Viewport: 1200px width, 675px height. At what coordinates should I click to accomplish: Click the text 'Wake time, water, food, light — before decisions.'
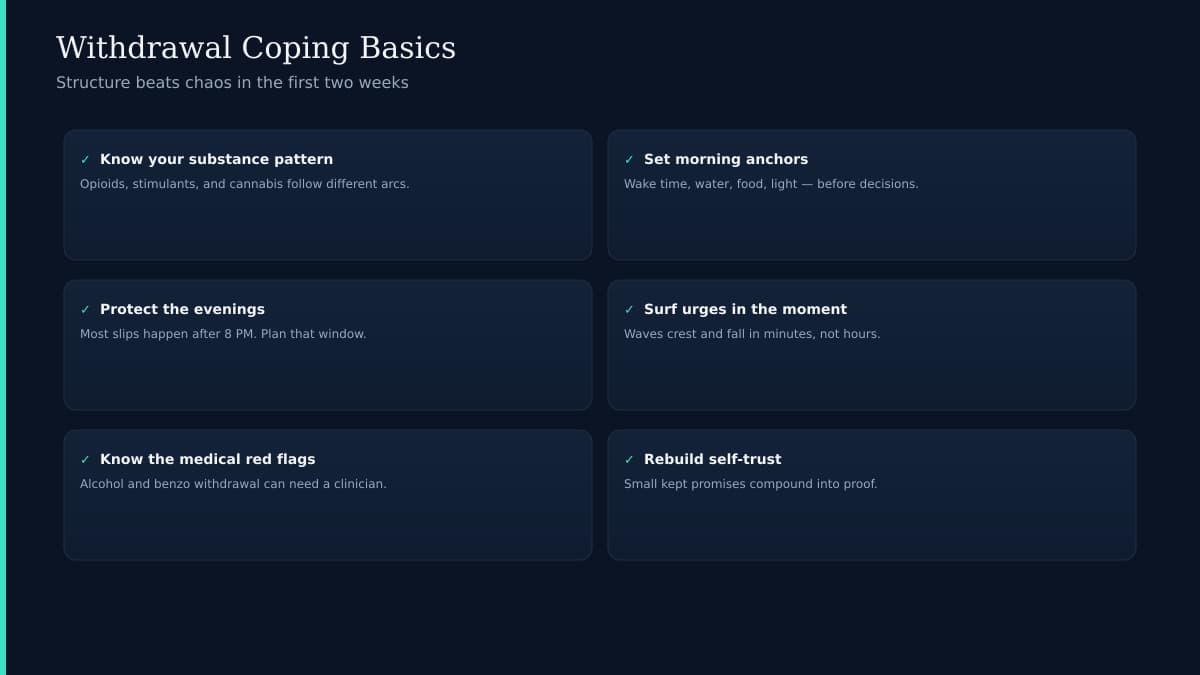point(771,184)
